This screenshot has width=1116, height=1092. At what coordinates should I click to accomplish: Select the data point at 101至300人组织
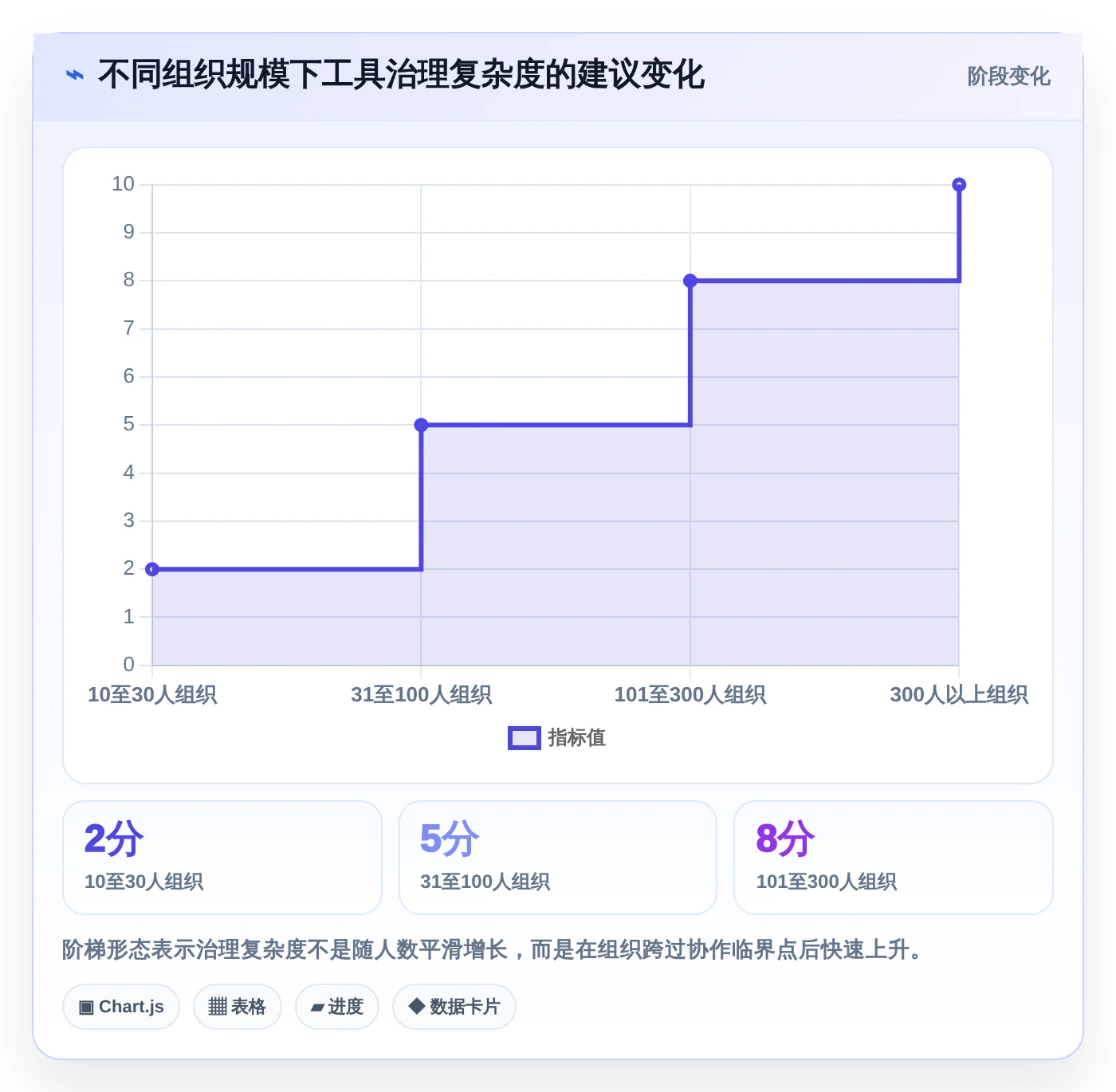(x=690, y=281)
